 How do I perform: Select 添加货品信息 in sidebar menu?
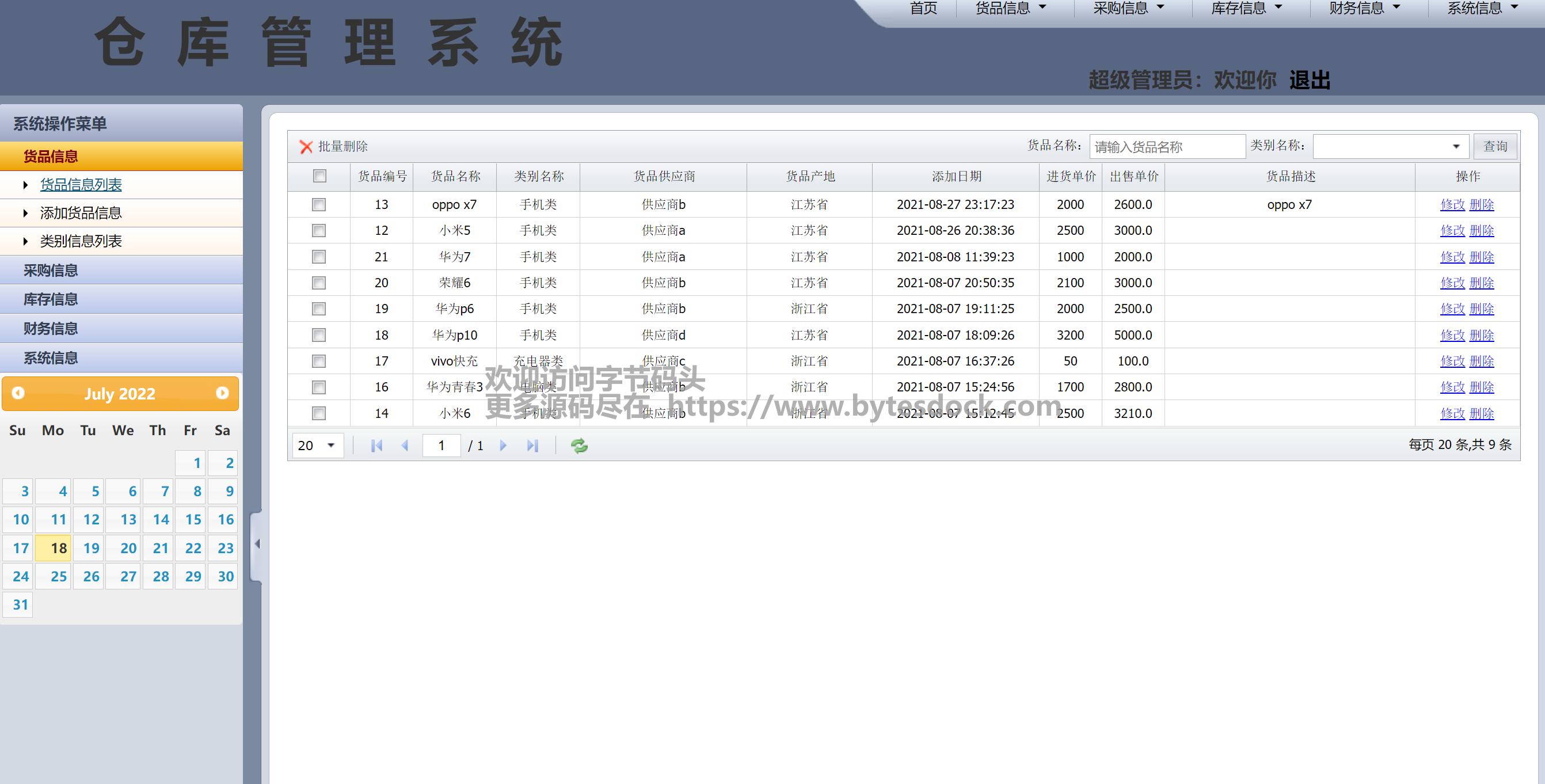click(x=81, y=213)
